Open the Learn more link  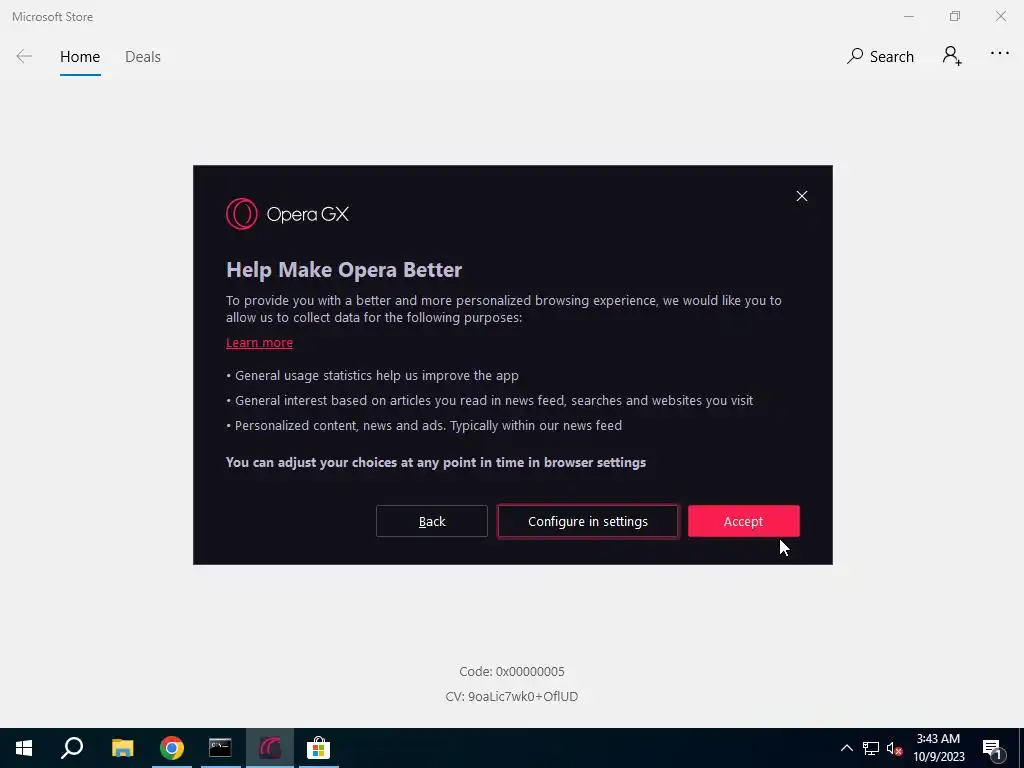(259, 342)
